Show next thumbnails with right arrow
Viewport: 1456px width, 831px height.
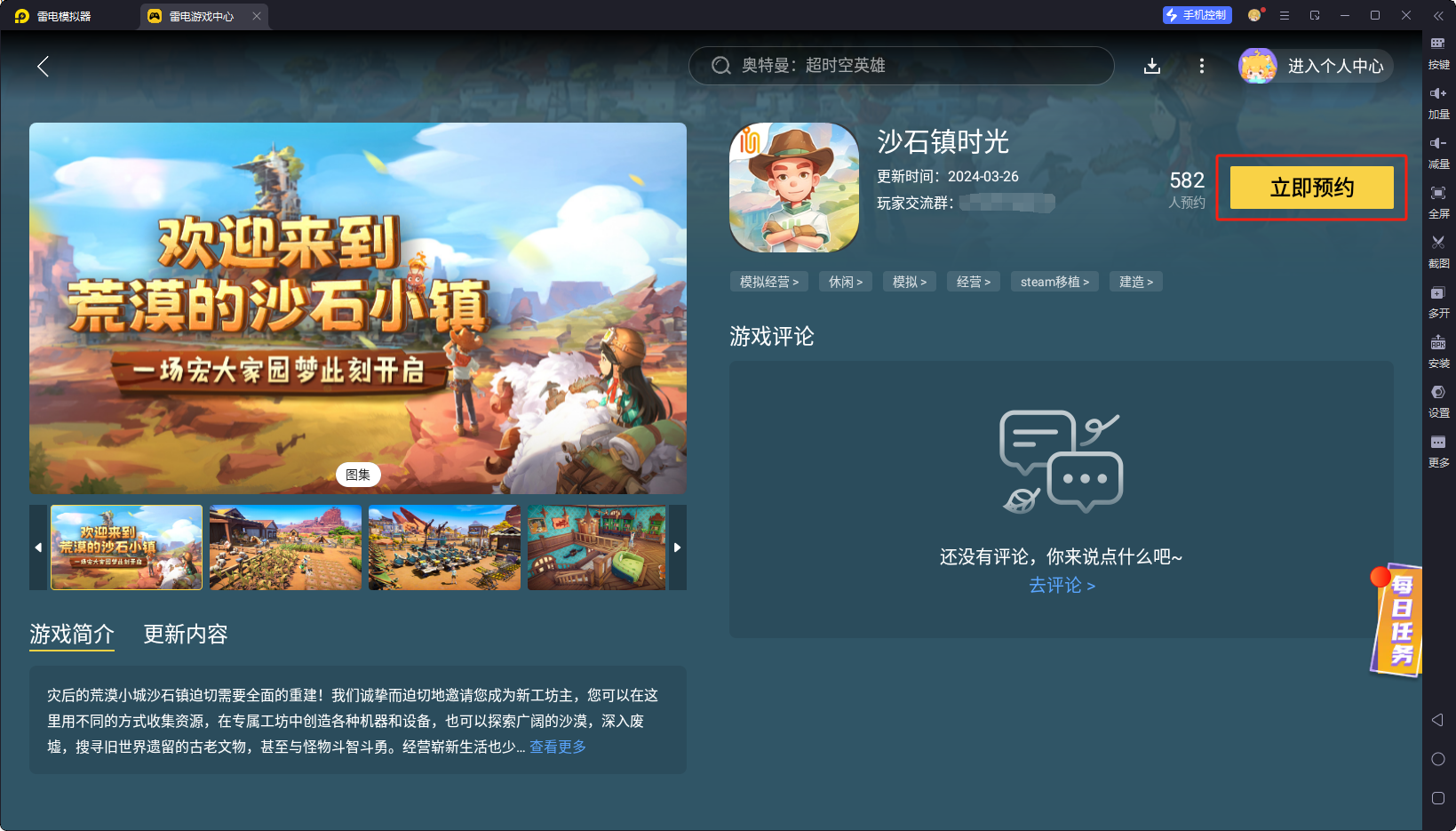[x=677, y=547]
